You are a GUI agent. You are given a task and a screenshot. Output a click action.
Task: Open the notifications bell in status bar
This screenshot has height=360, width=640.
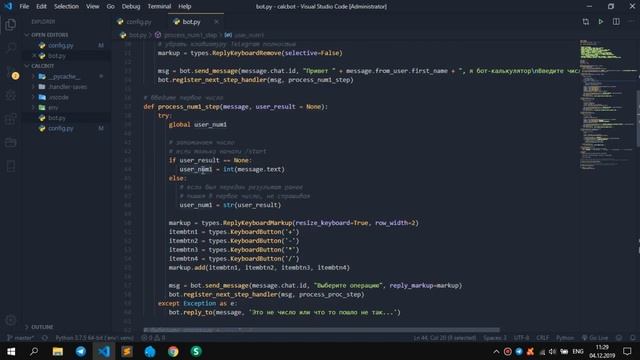(633, 338)
